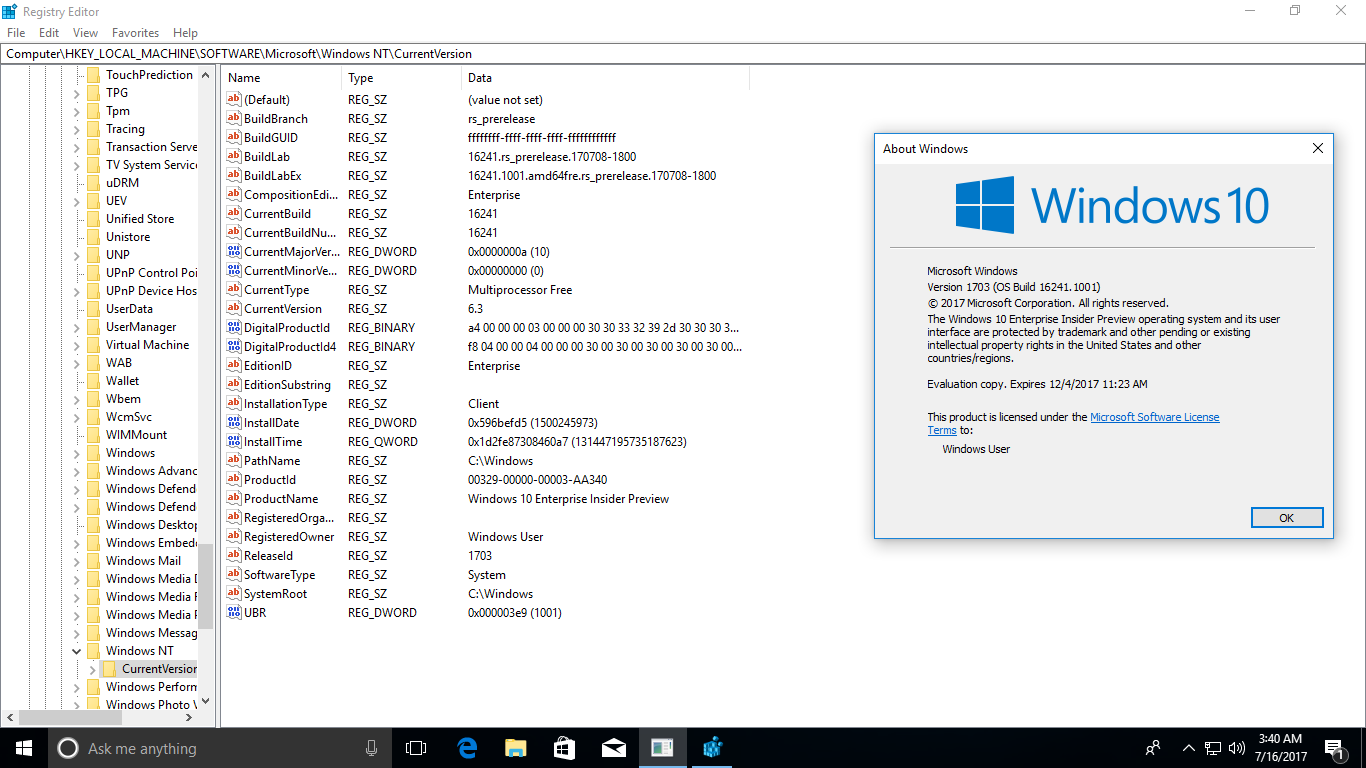Show hidden system tray icons
The width and height of the screenshot is (1366, 768).
tap(1189, 748)
